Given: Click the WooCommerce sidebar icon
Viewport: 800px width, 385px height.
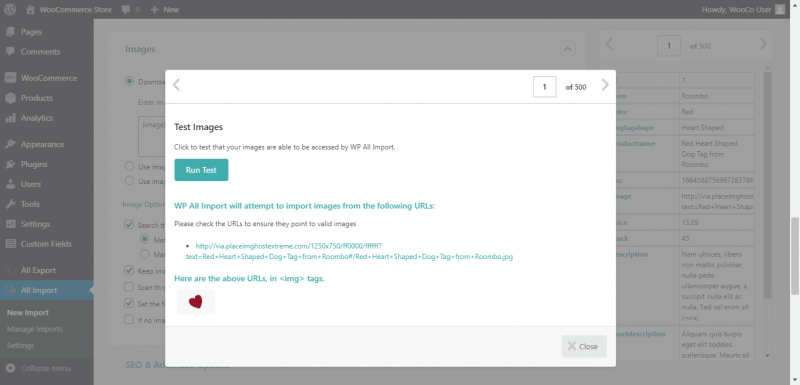Looking at the screenshot, I should pyautogui.click(x=10, y=78).
